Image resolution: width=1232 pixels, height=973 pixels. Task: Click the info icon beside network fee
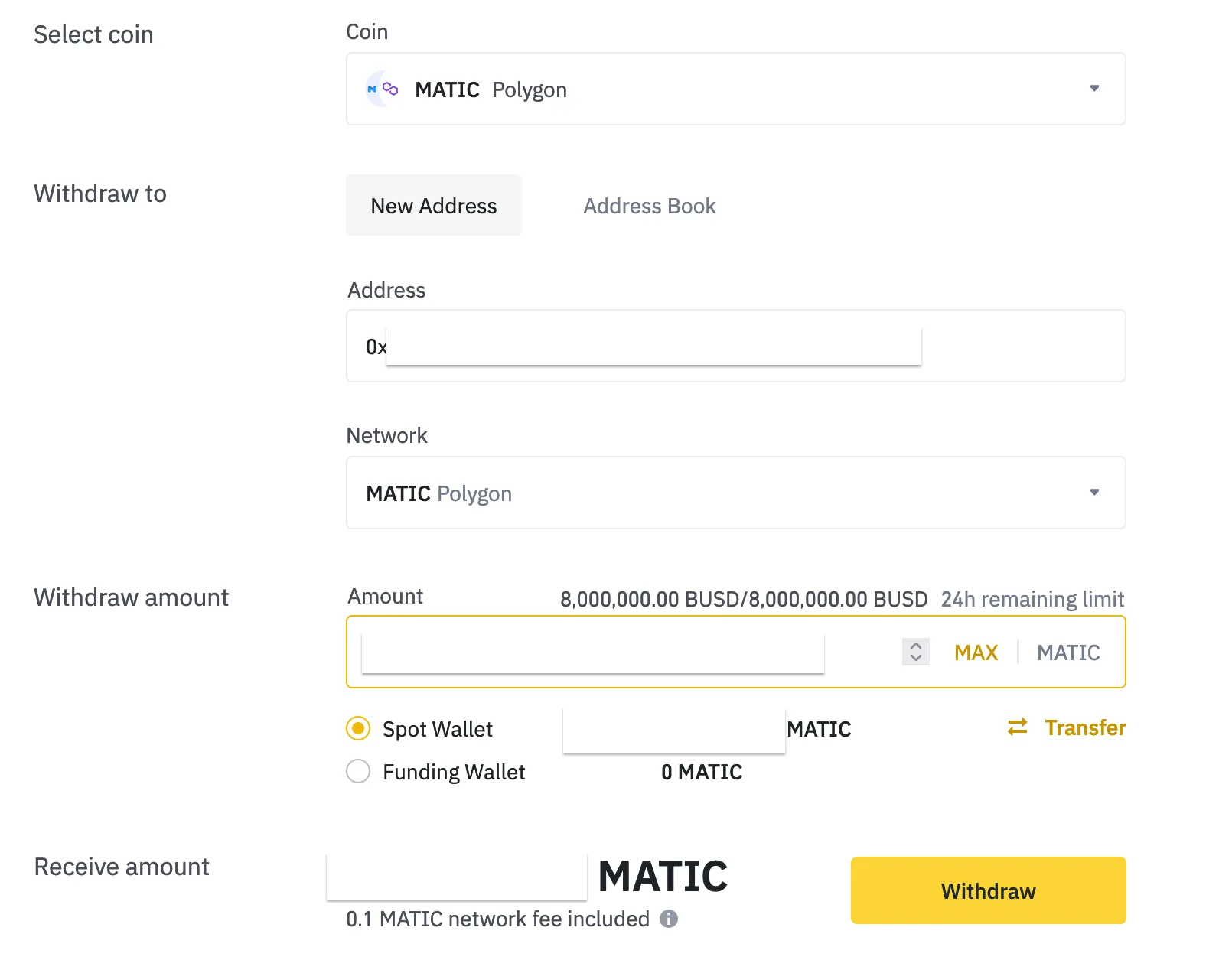click(x=669, y=919)
